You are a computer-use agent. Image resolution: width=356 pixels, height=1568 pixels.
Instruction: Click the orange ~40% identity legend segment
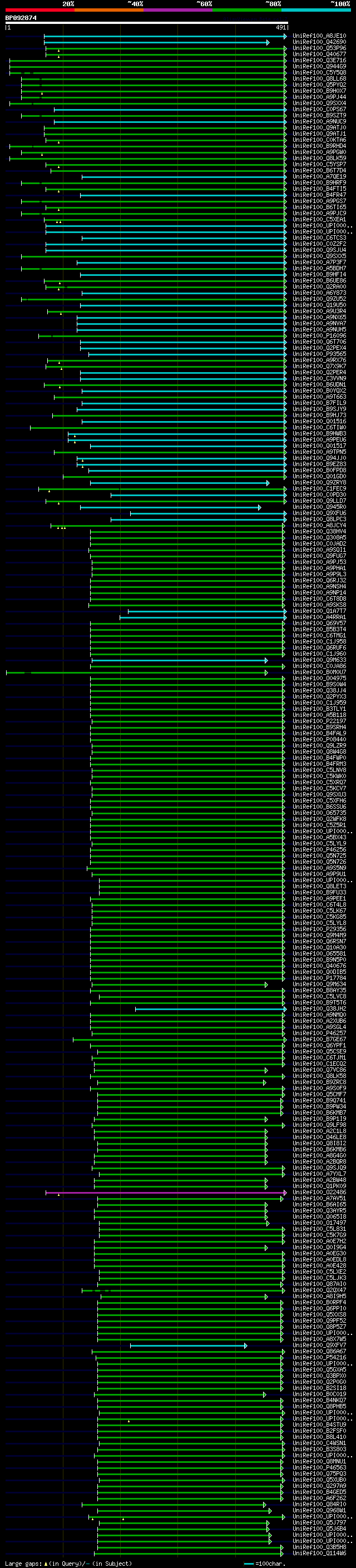click(x=109, y=10)
